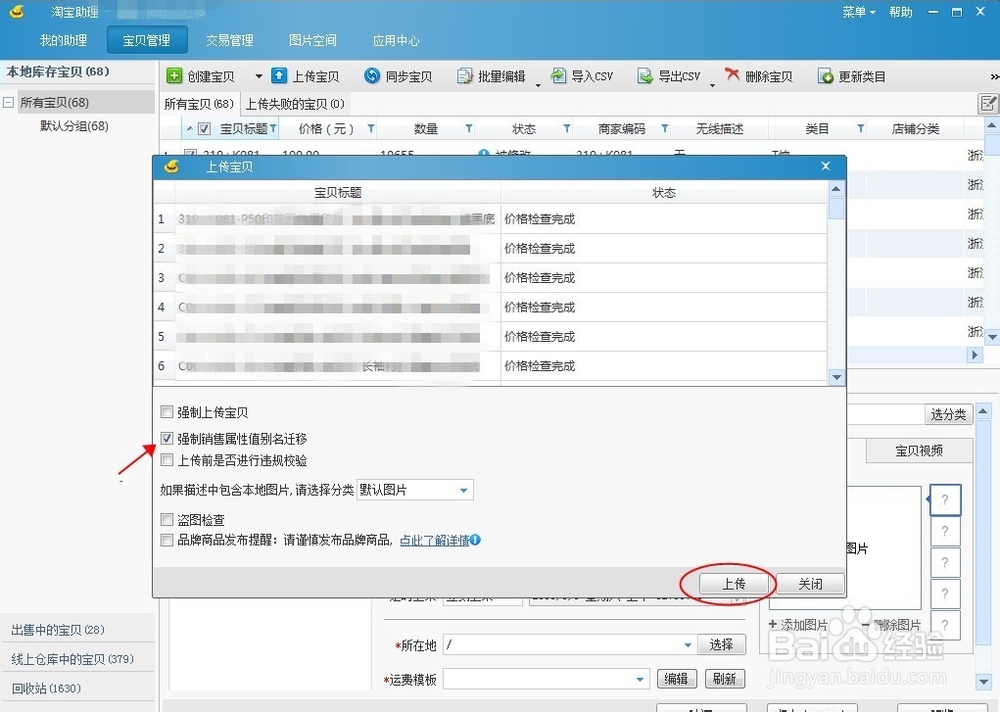1000x712 pixels.
Task: Open the 默认图片 dropdown
Action: tap(461, 489)
